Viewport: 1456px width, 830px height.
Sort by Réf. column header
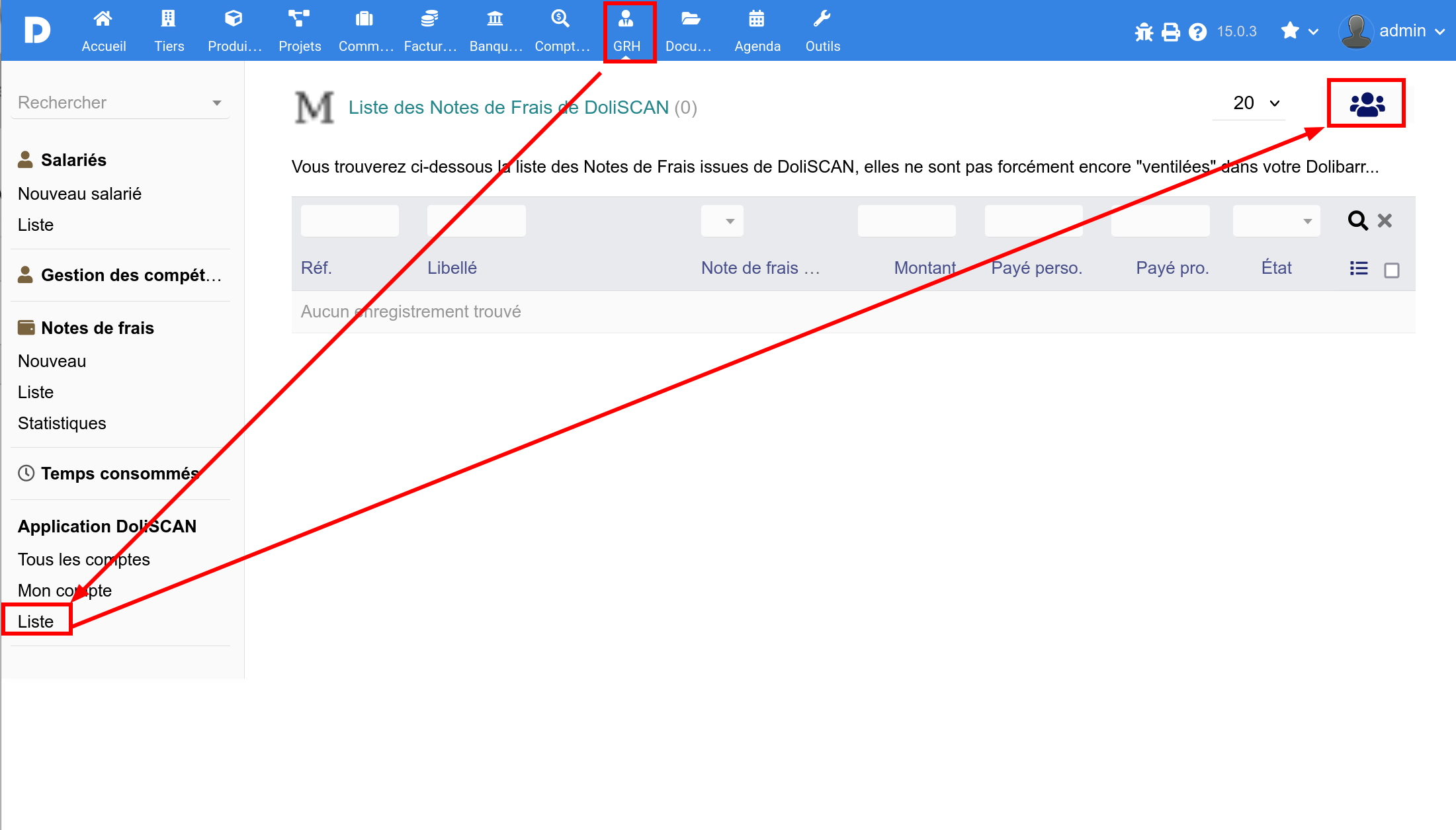pyautogui.click(x=316, y=268)
